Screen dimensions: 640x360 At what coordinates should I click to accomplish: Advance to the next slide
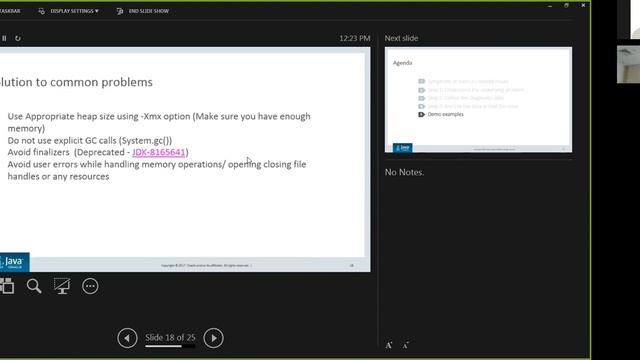tap(213, 338)
